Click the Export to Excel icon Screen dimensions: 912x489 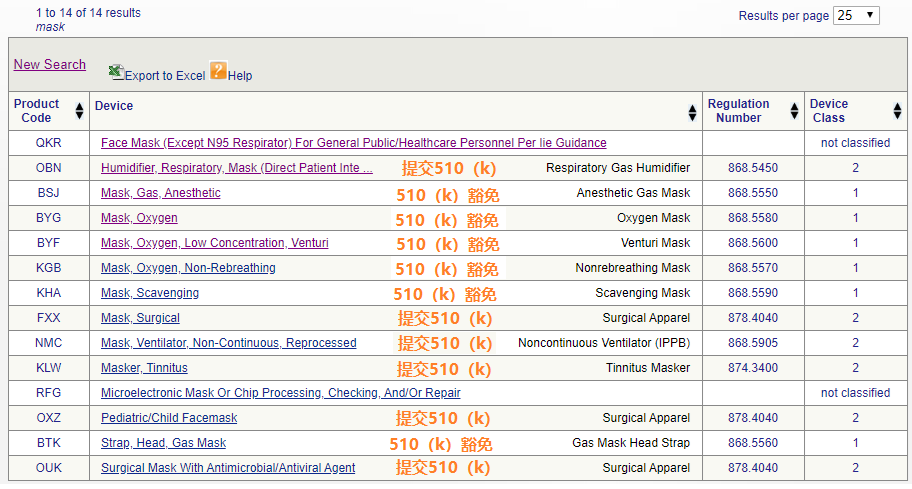click(x=116, y=72)
